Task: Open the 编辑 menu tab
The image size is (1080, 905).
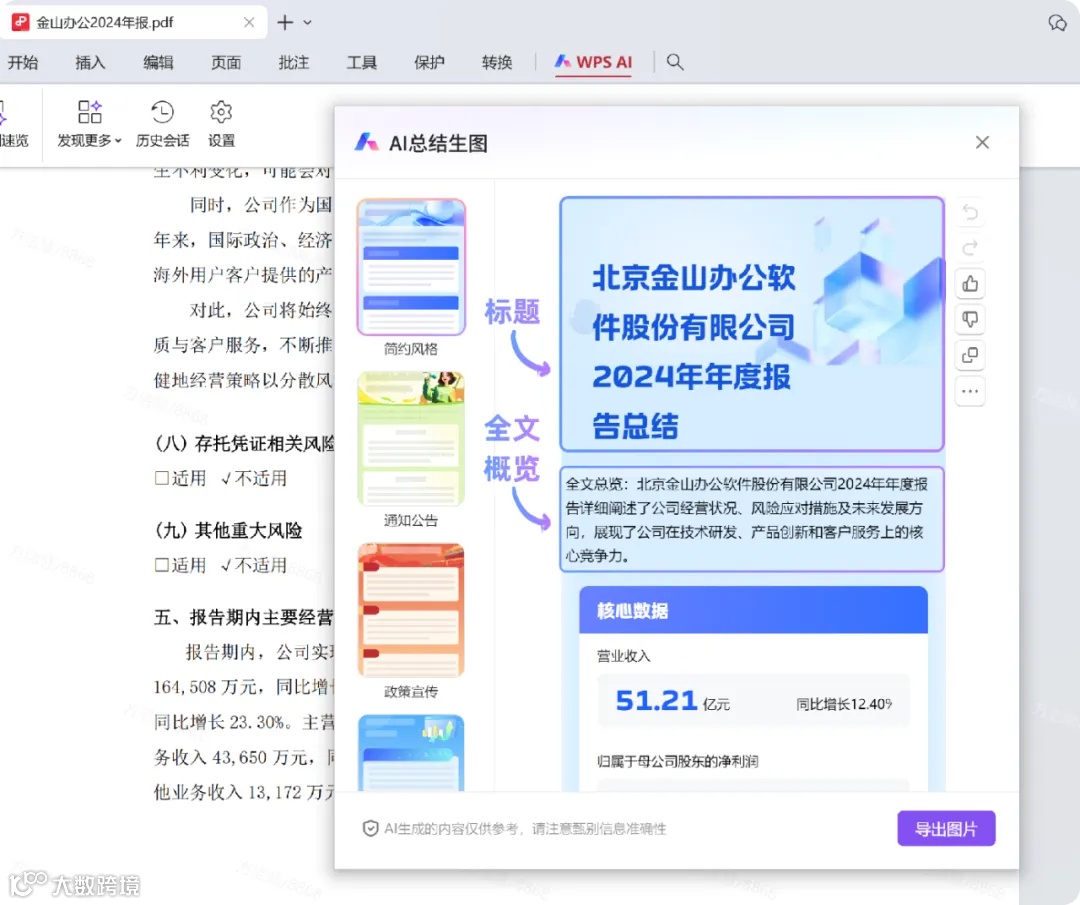Action: (x=158, y=63)
